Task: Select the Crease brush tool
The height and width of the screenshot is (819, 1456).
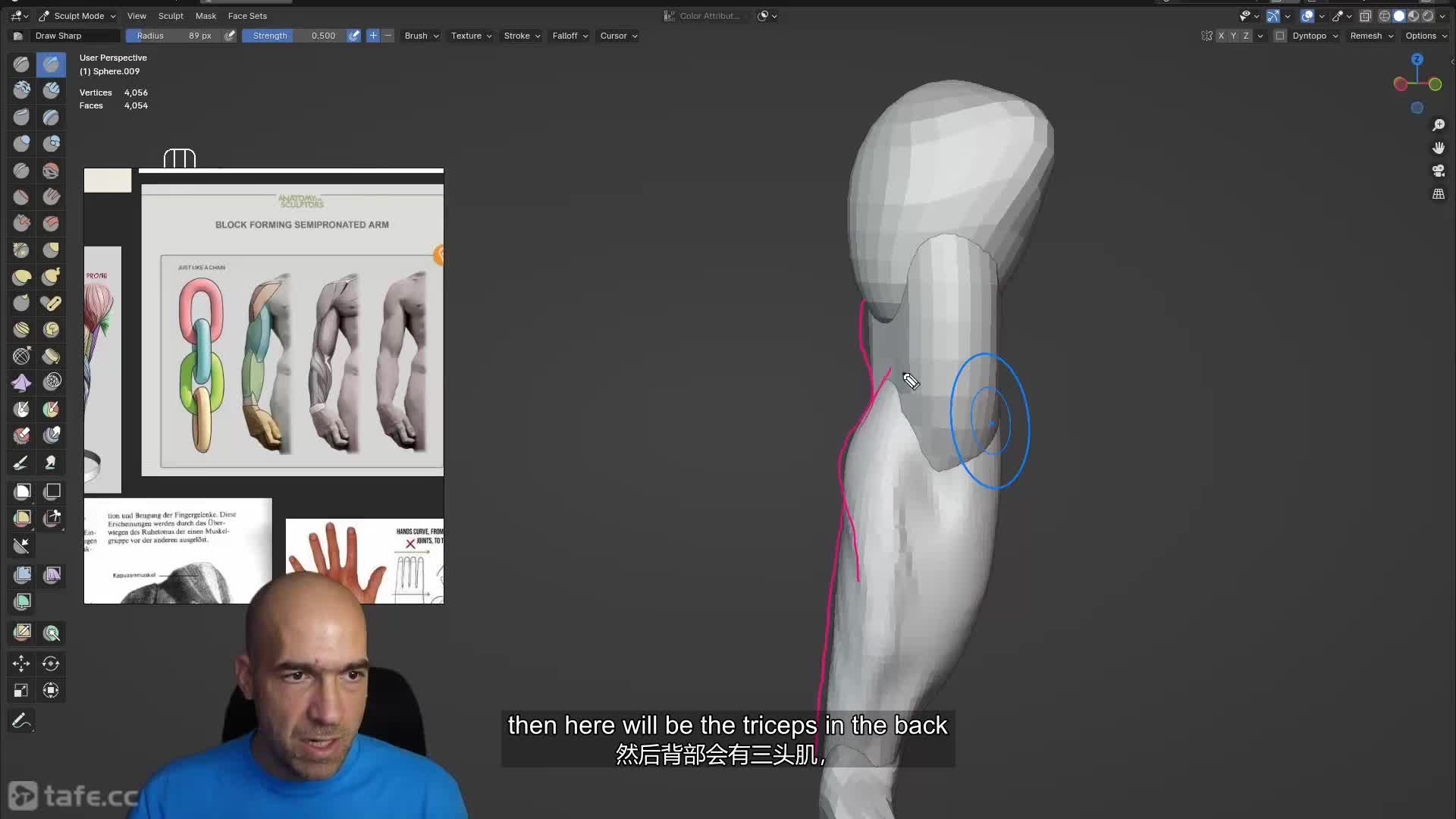Action: [21, 171]
